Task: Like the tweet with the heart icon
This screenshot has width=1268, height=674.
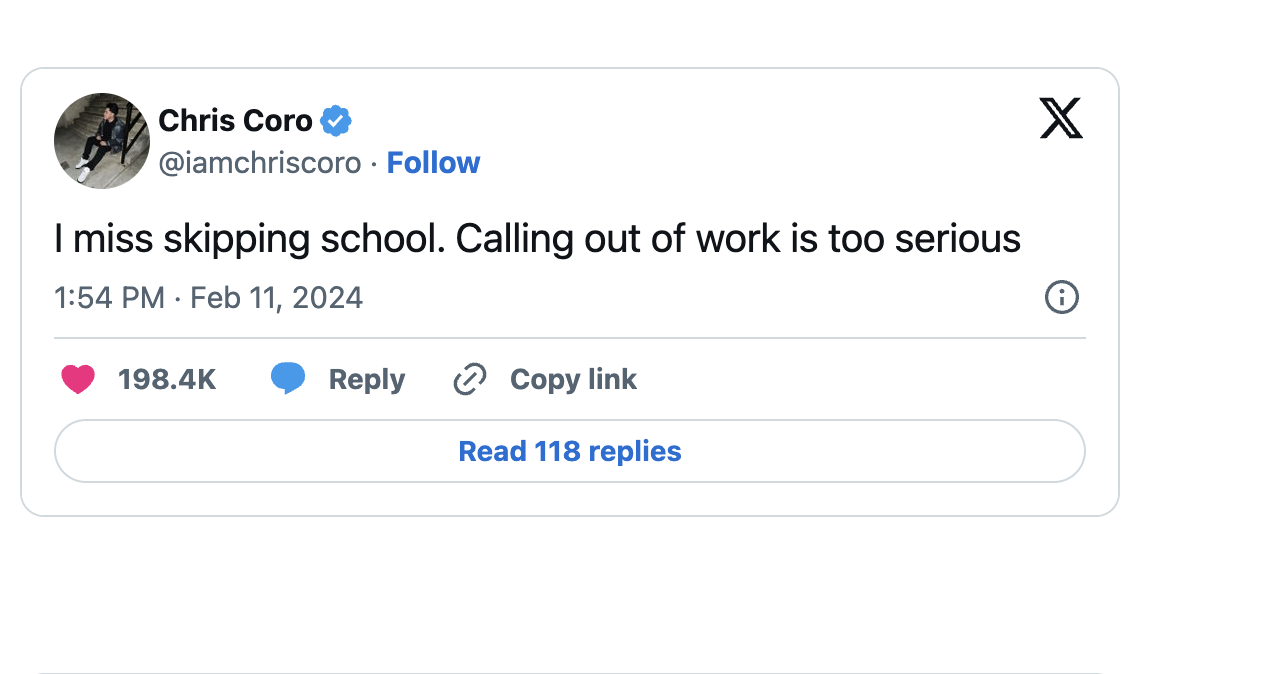Action: click(78, 380)
